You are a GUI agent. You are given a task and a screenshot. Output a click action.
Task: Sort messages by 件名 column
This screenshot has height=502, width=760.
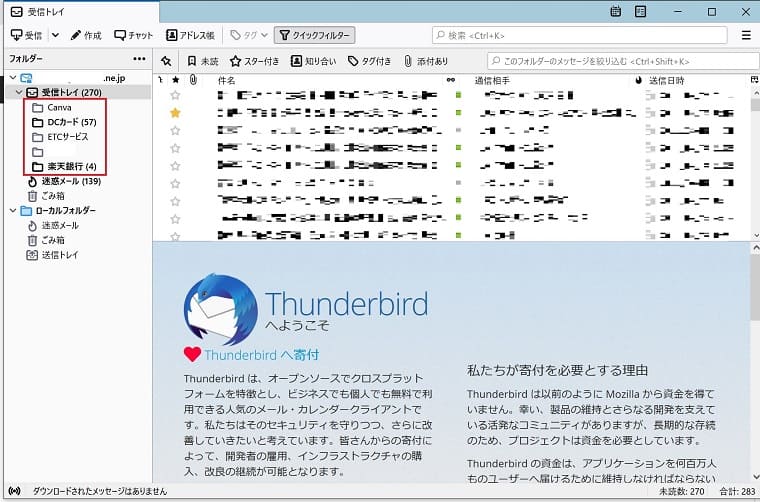tap(226, 80)
